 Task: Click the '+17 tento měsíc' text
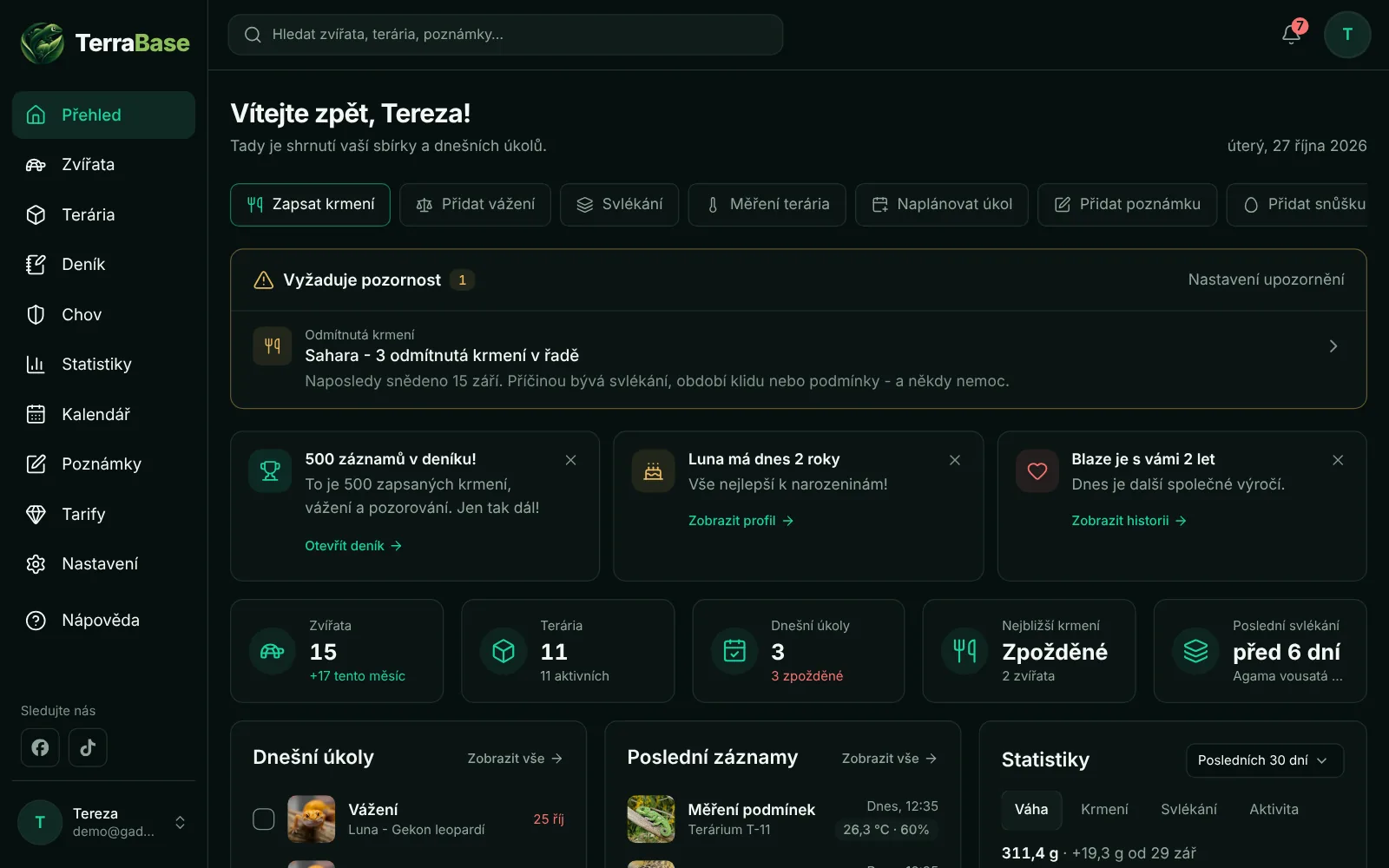click(x=357, y=676)
